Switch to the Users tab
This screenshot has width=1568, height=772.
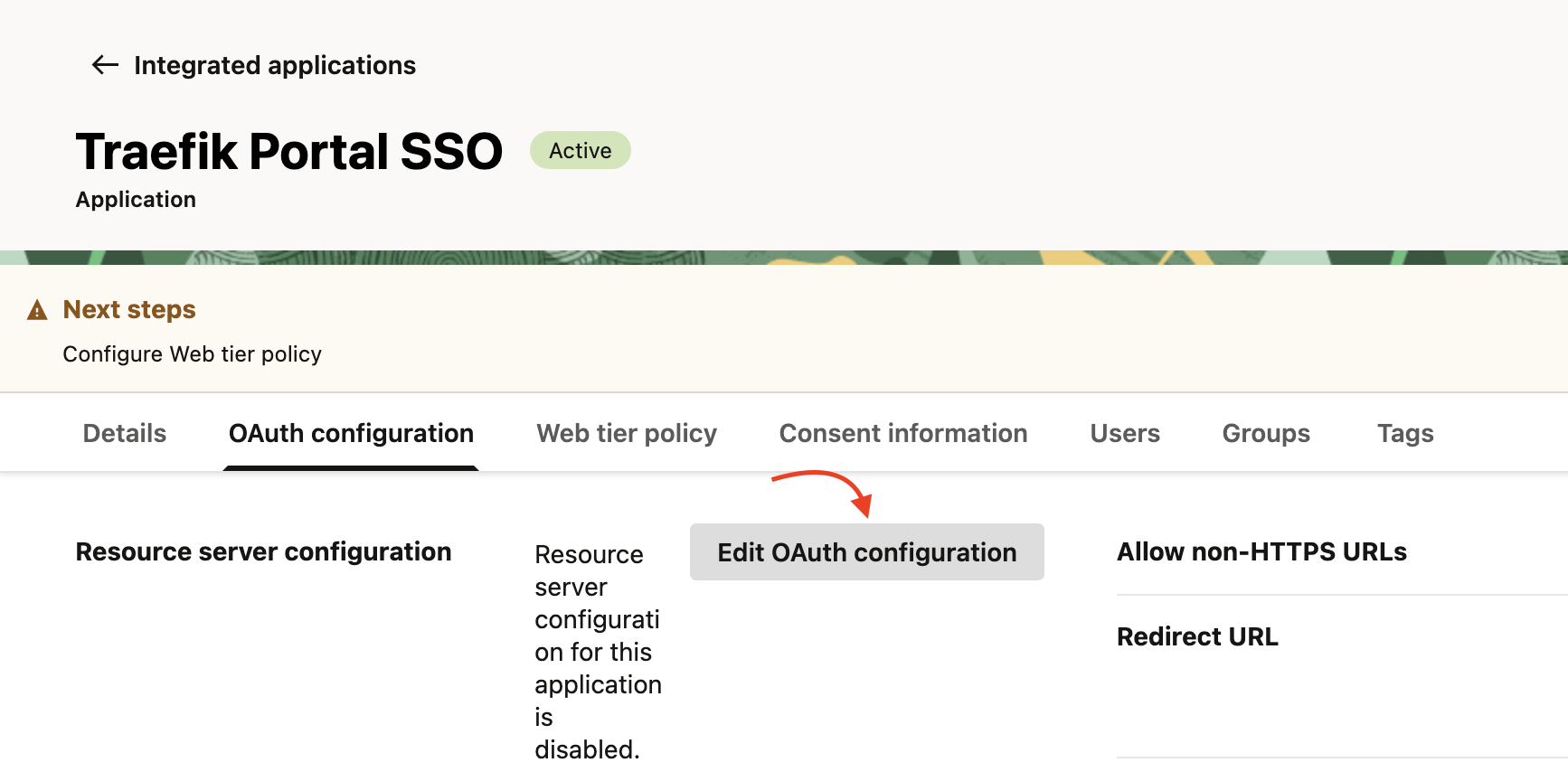click(1125, 433)
